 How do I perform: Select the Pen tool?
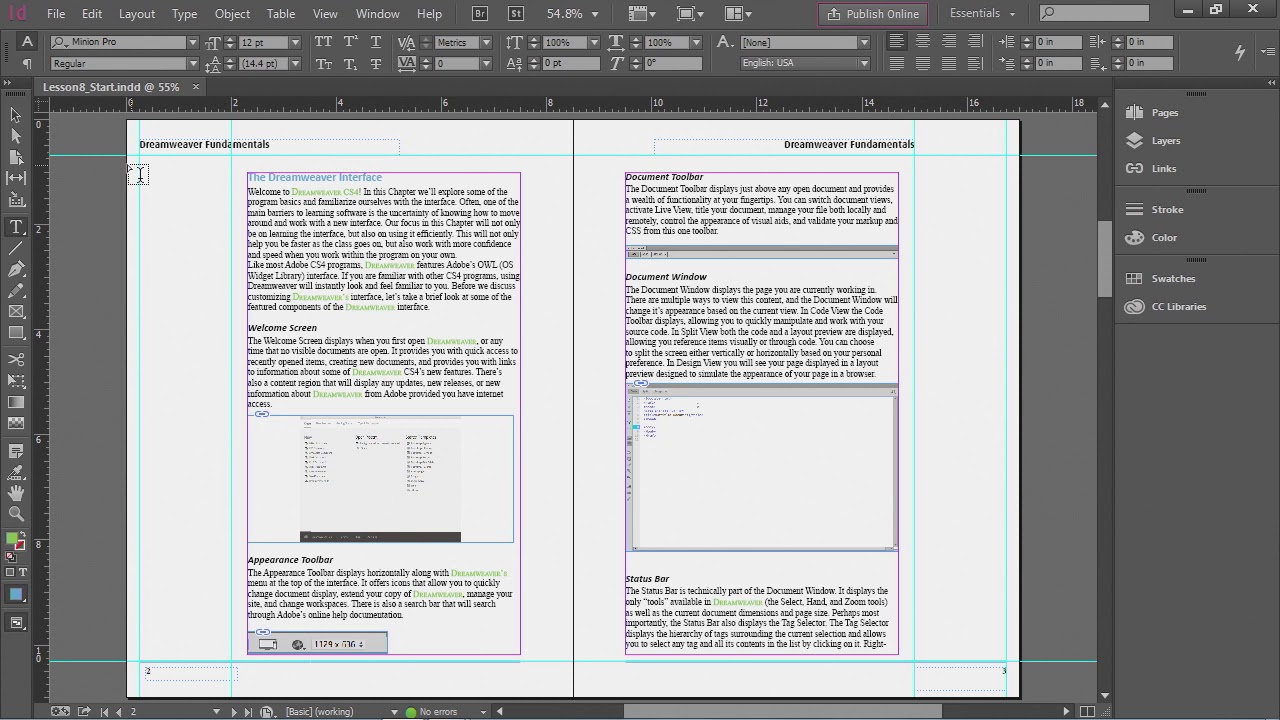(16, 269)
